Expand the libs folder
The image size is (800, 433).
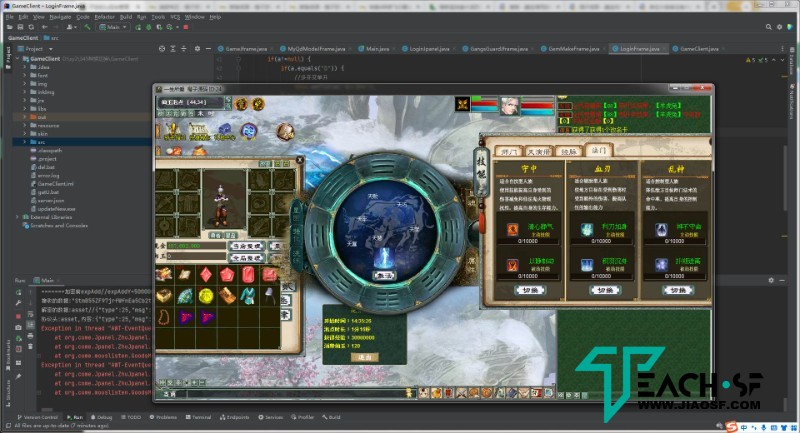coord(24,109)
